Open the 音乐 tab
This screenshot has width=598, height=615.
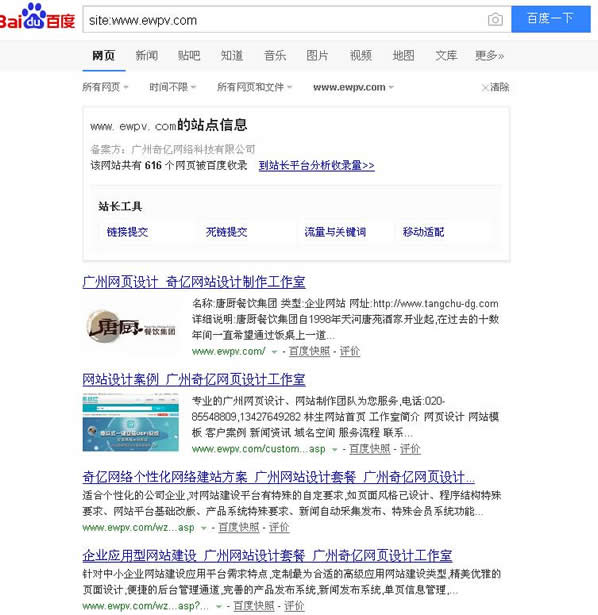(x=275, y=56)
